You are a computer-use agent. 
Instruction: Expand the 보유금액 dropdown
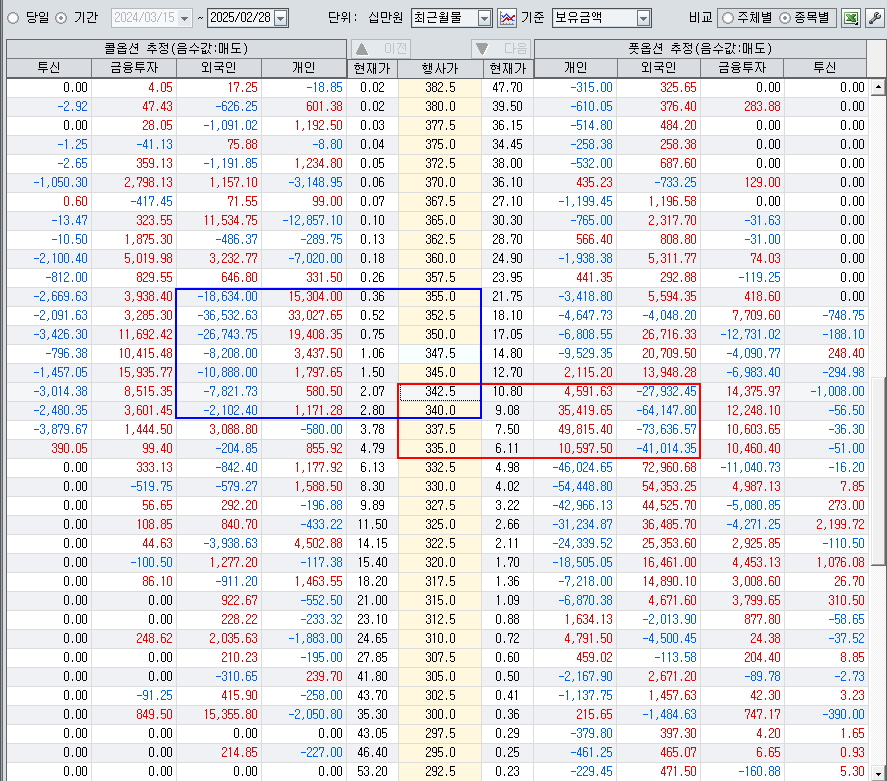click(642, 18)
